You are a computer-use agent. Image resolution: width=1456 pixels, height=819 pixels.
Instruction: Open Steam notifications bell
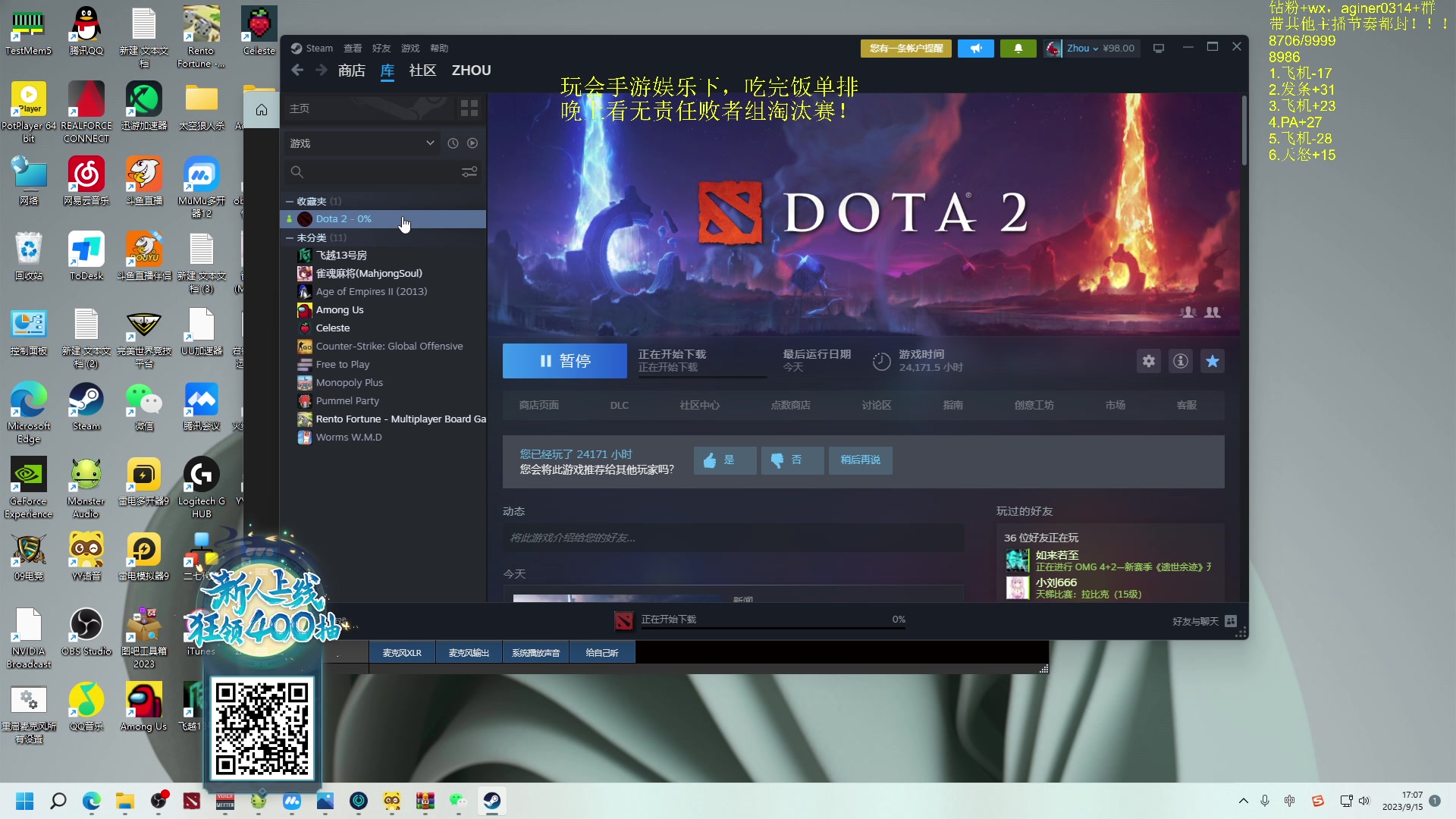[x=1018, y=49]
